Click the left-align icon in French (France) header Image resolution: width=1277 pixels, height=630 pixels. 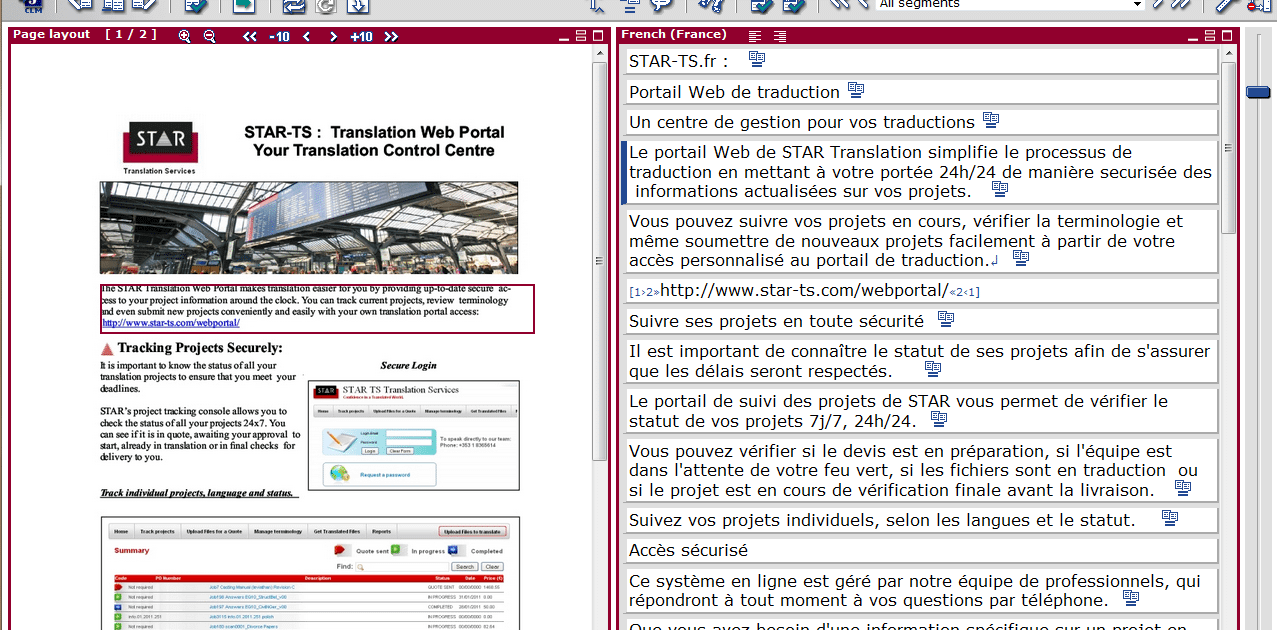click(x=755, y=36)
